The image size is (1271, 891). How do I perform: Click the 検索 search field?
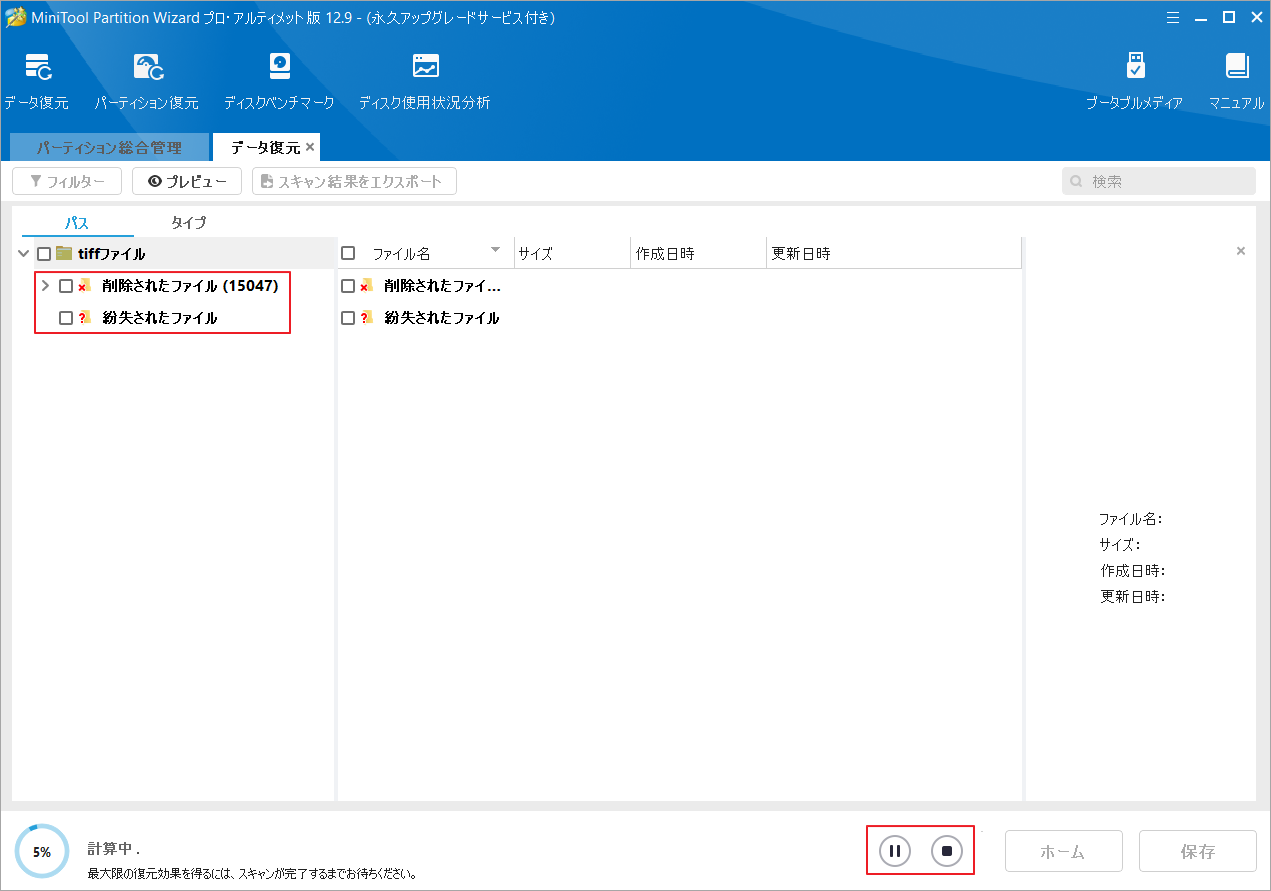point(1158,181)
